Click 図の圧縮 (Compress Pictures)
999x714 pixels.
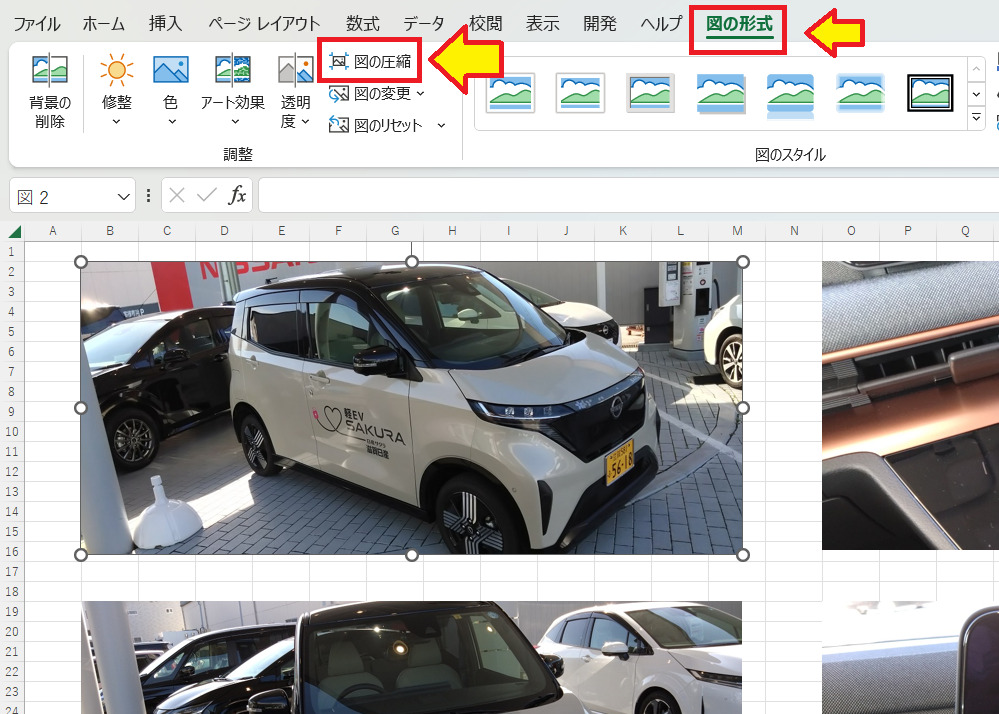(x=371, y=62)
